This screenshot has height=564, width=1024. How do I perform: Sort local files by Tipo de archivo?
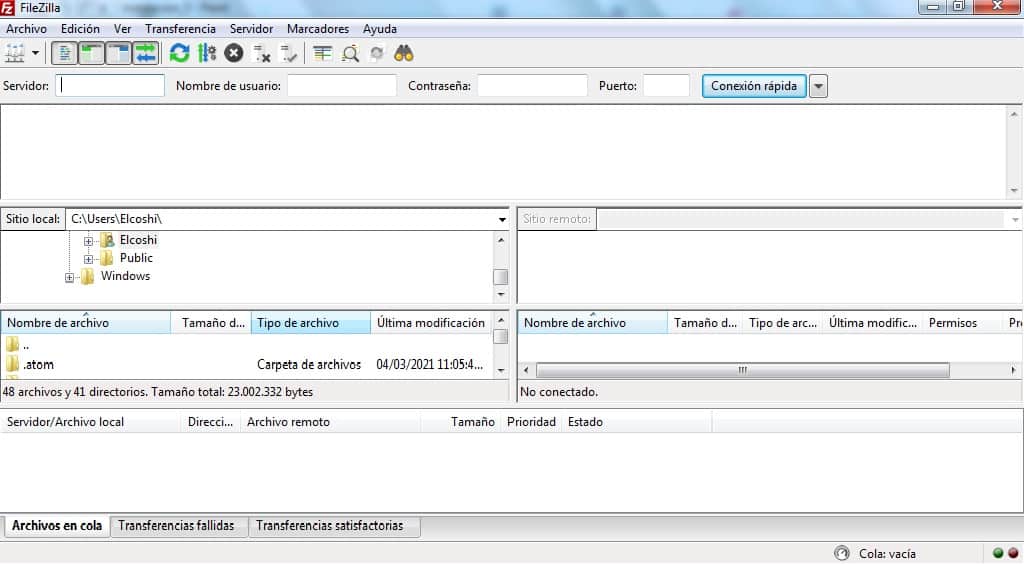pos(311,322)
